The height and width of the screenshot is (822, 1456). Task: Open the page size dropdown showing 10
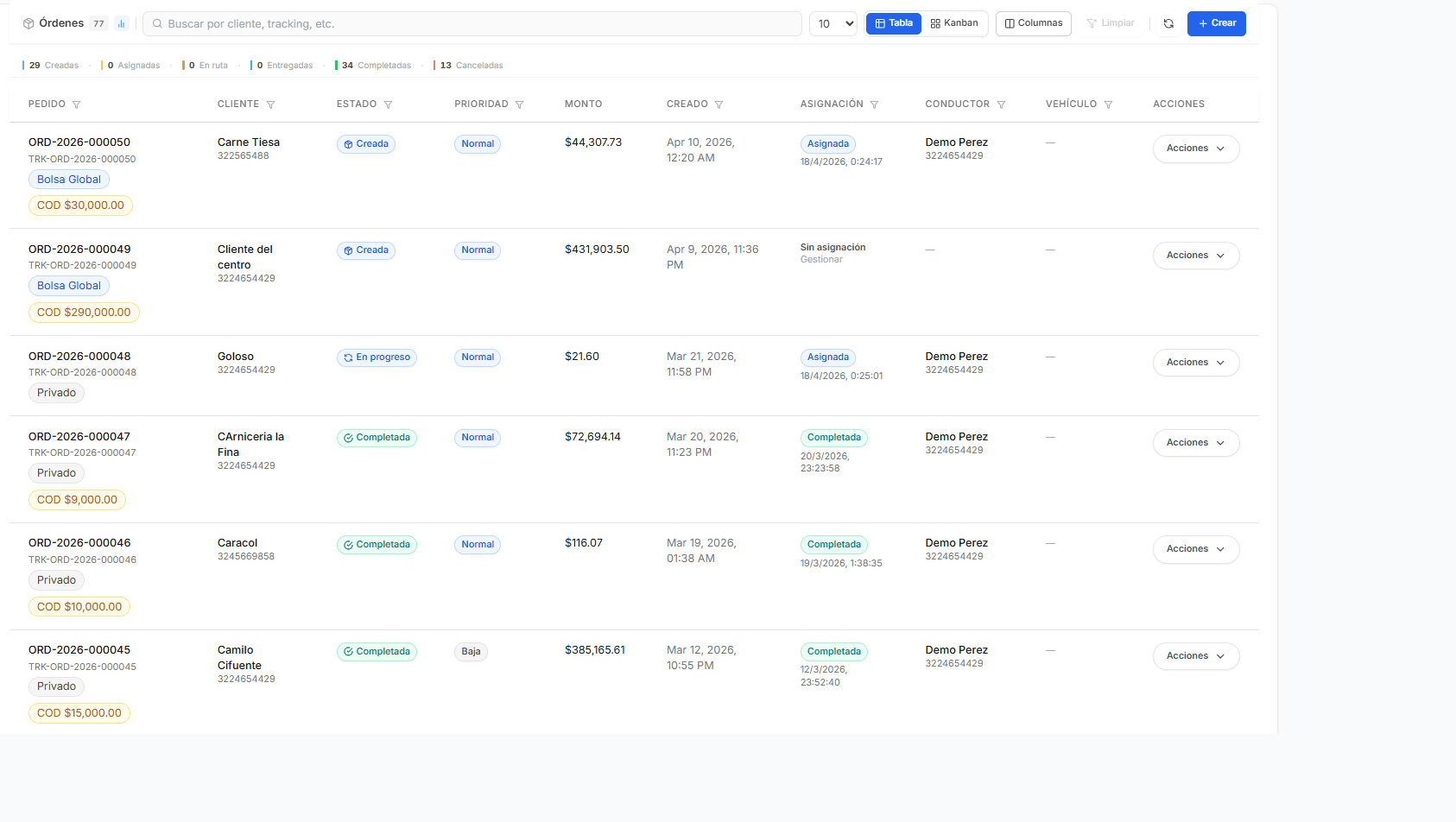click(x=833, y=24)
